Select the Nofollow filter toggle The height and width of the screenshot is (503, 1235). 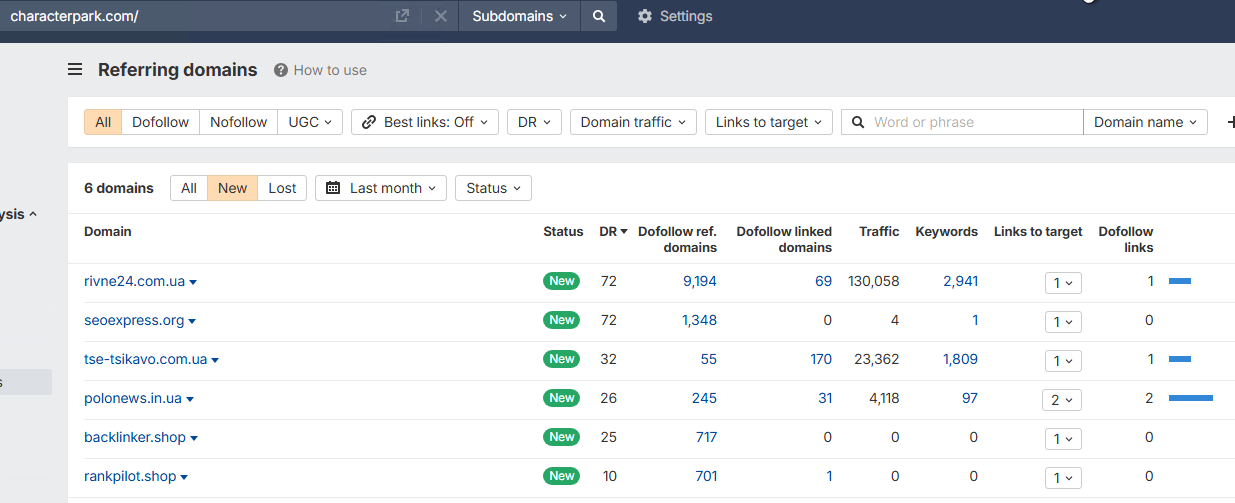click(x=238, y=122)
